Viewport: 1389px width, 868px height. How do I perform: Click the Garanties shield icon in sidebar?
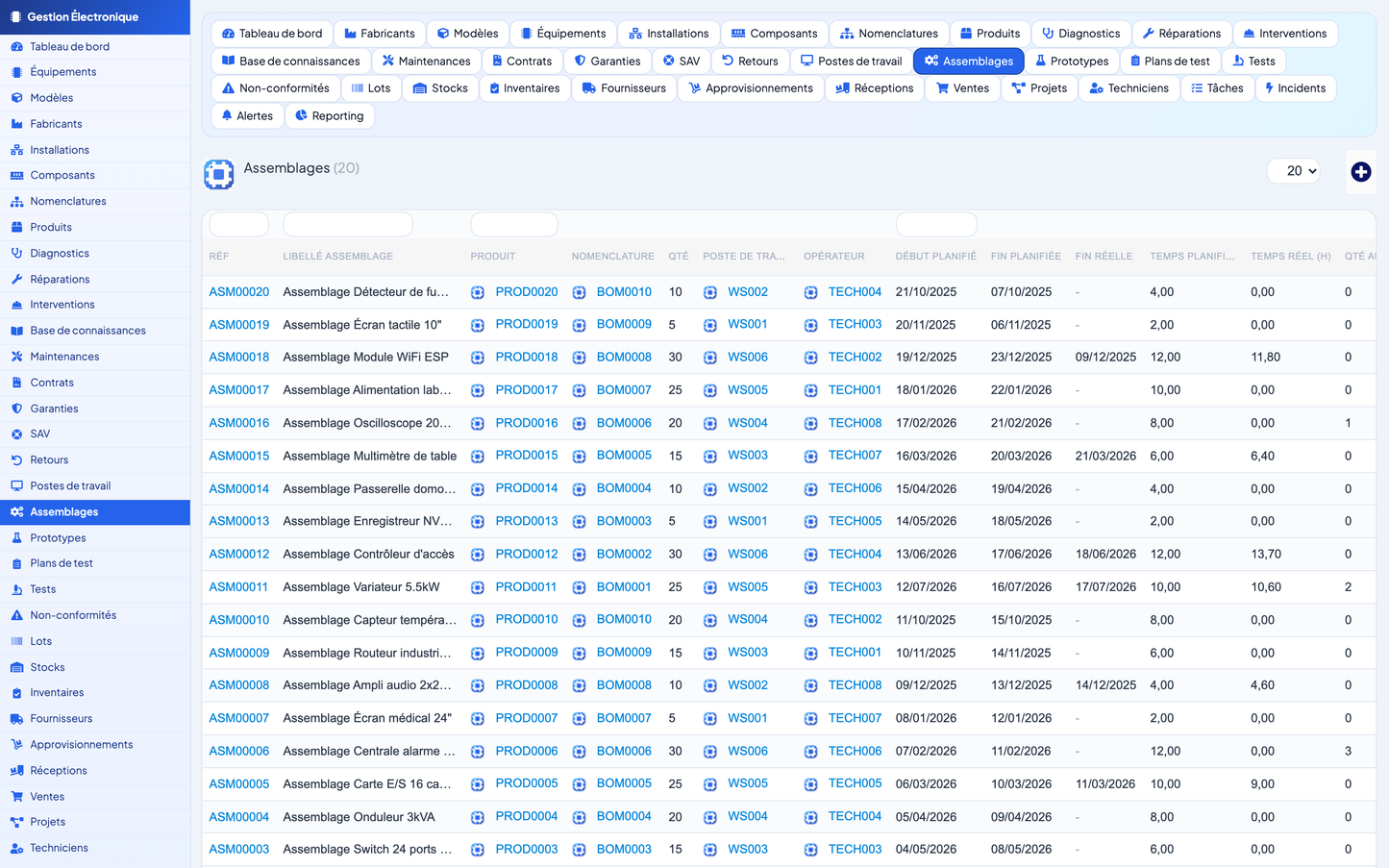point(16,409)
